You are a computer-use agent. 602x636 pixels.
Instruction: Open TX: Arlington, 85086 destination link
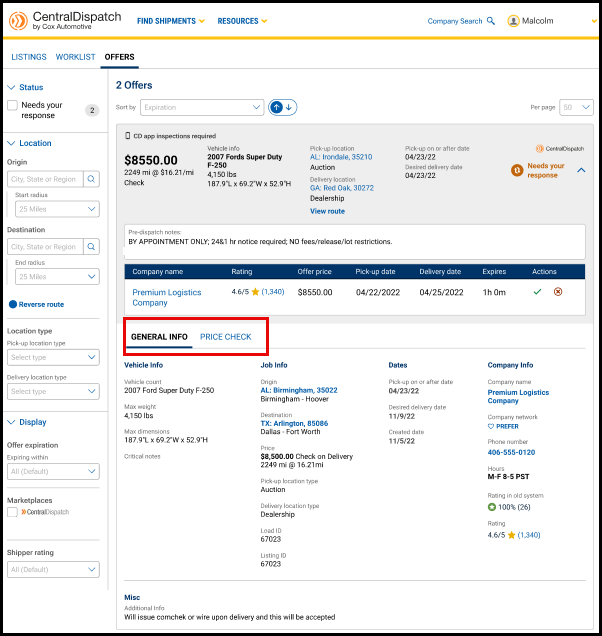point(294,423)
